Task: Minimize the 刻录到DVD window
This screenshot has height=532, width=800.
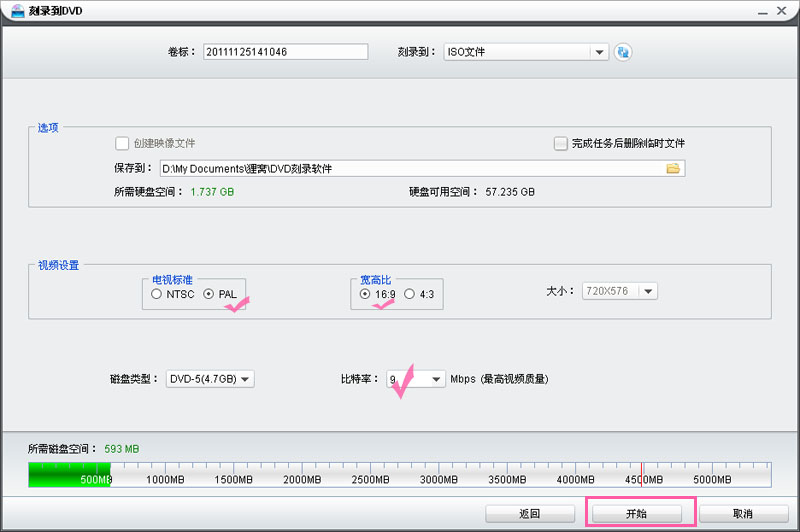Action: pyautogui.click(x=762, y=11)
